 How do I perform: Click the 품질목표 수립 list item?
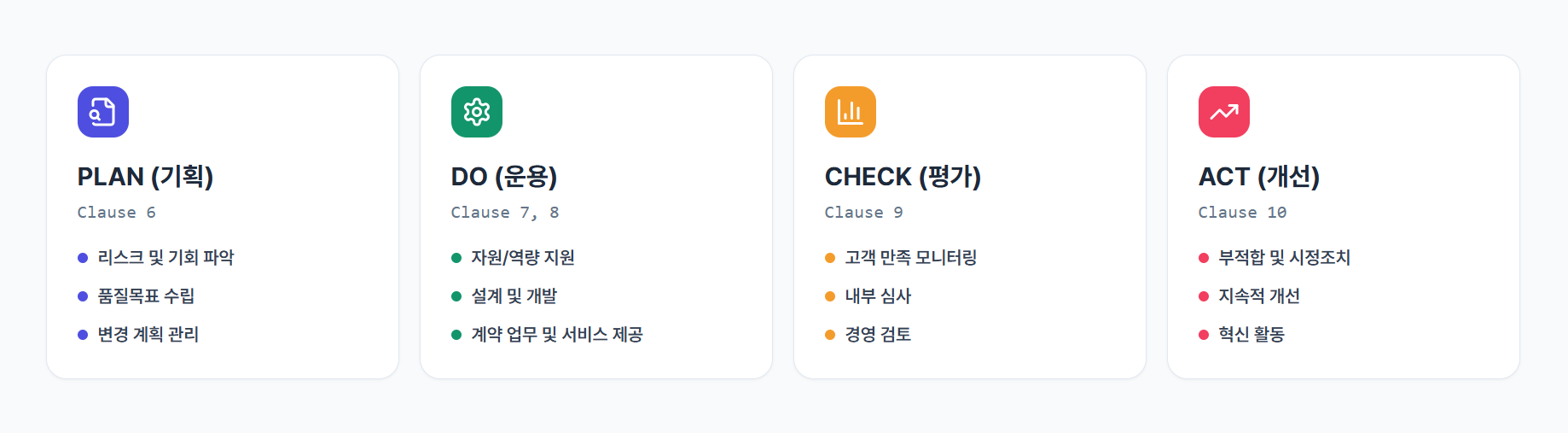(x=146, y=296)
